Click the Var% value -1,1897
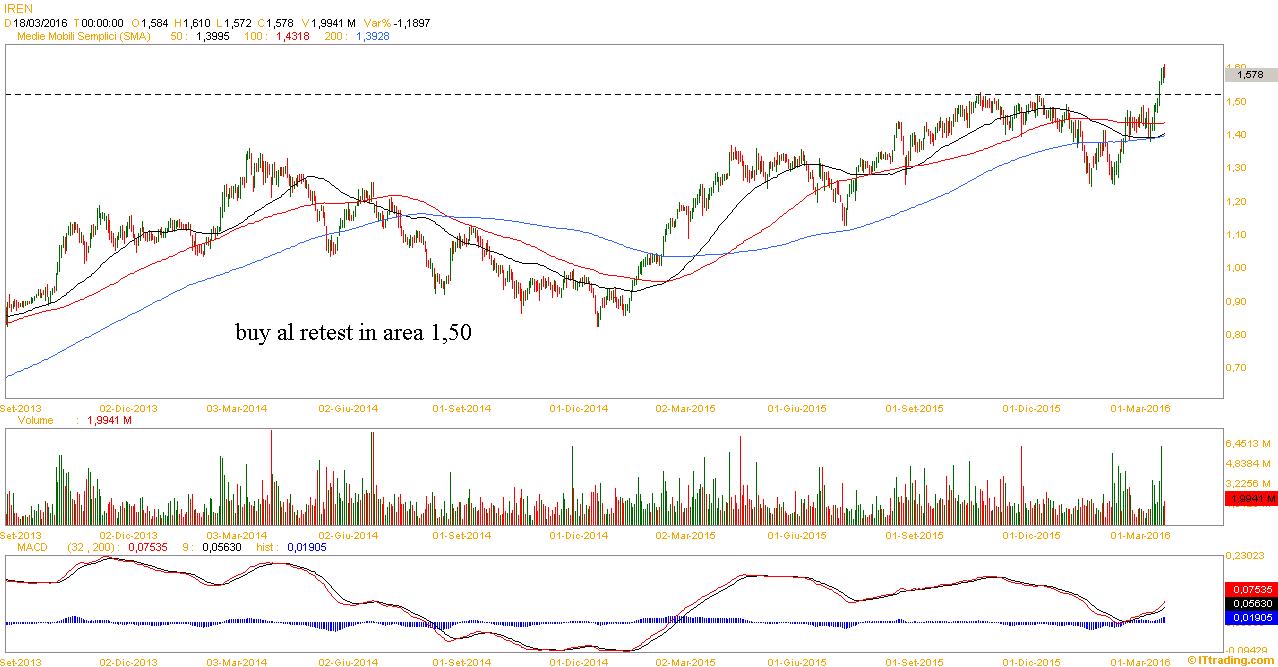The width and height of the screenshot is (1278, 667). click(408, 22)
